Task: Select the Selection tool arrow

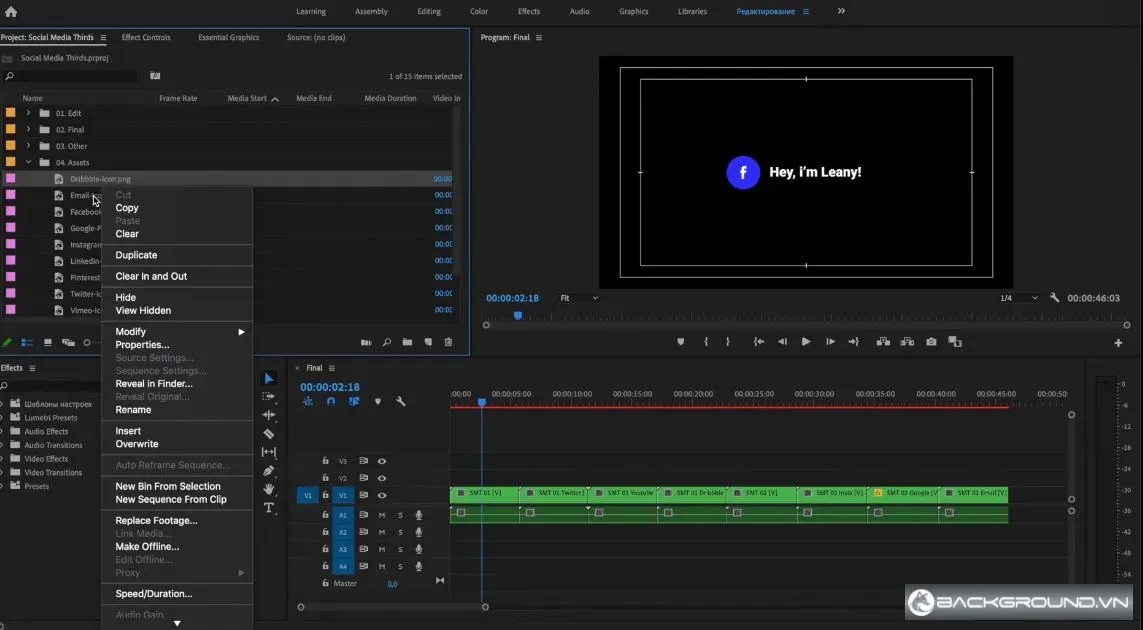Action: (x=269, y=378)
